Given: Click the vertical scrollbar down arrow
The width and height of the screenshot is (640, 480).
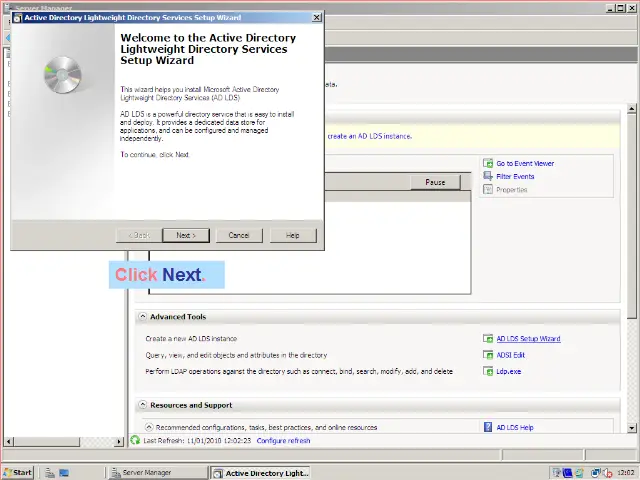Looking at the screenshot, I should point(632,428).
